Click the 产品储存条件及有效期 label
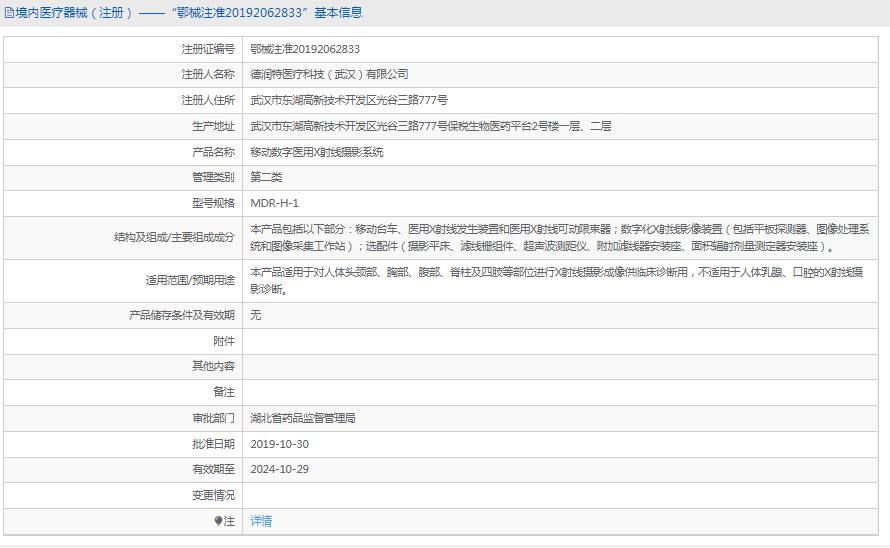Image resolution: width=890 pixels, height=548 pixels. coord(182,315)
